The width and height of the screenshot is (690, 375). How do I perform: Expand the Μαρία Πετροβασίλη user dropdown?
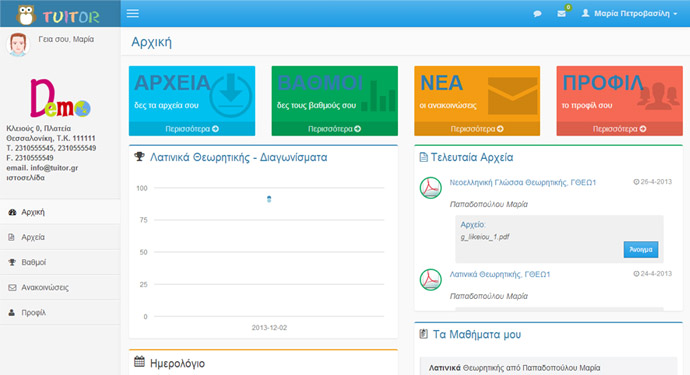click(x=629, y=14)
